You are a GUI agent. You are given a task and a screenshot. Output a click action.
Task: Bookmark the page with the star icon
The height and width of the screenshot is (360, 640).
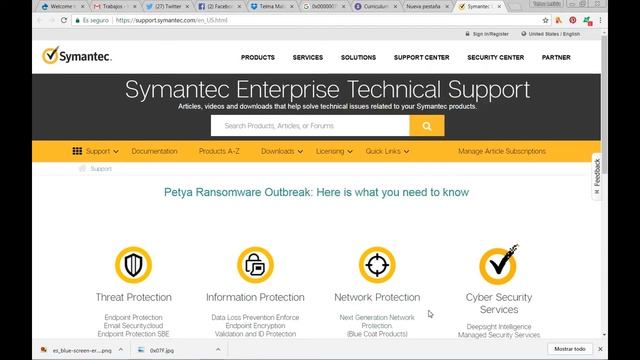[x=545, y=20]
